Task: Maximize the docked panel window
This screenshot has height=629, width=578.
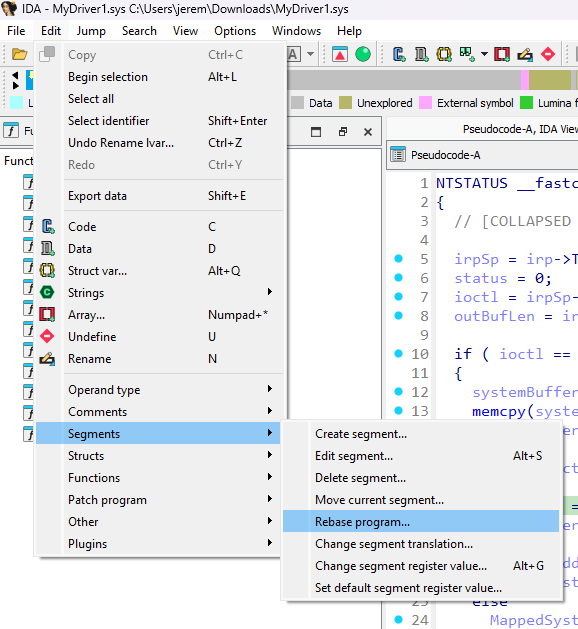Action: tap(316, 132)
